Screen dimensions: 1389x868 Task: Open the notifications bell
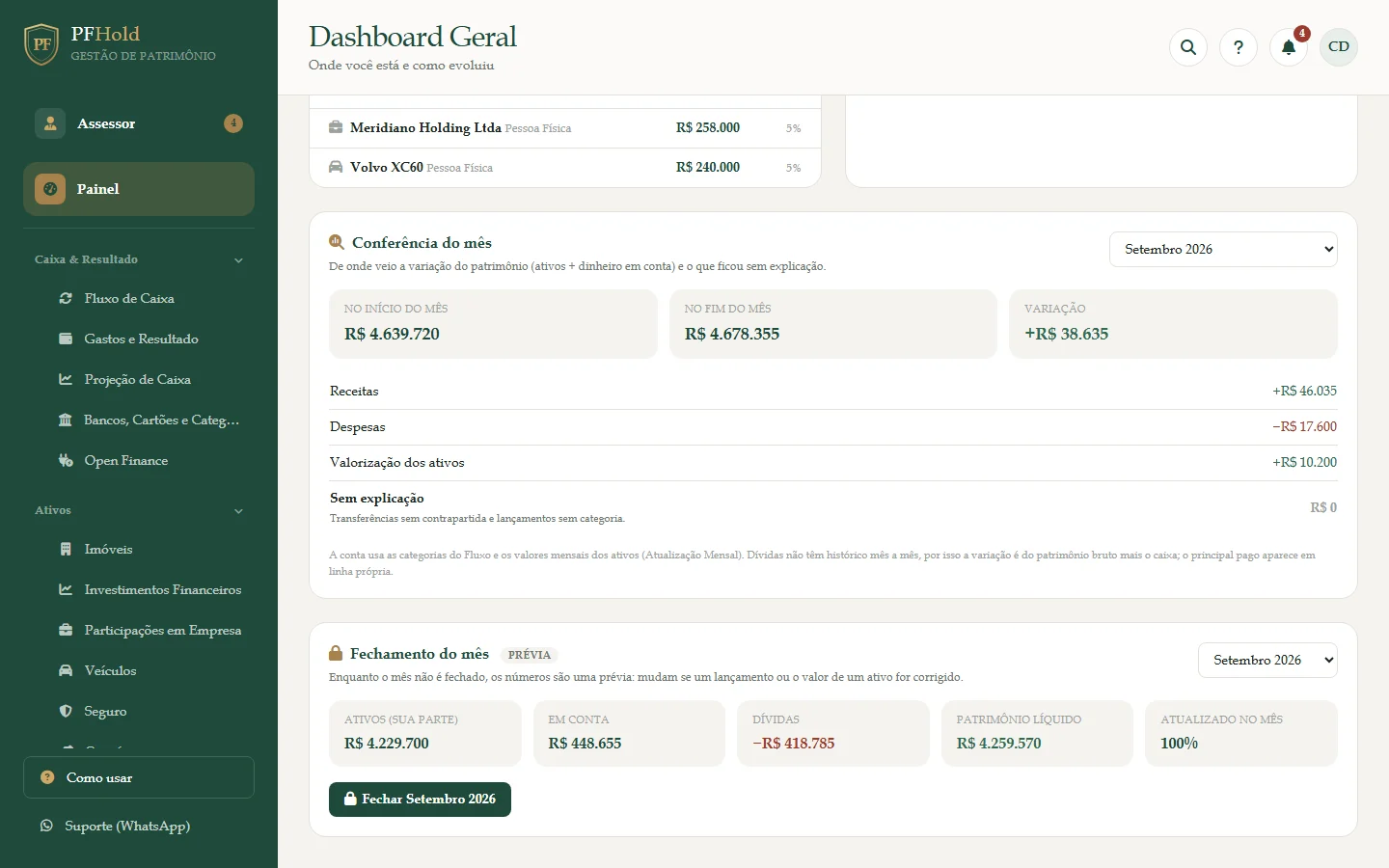(1289, 47)
